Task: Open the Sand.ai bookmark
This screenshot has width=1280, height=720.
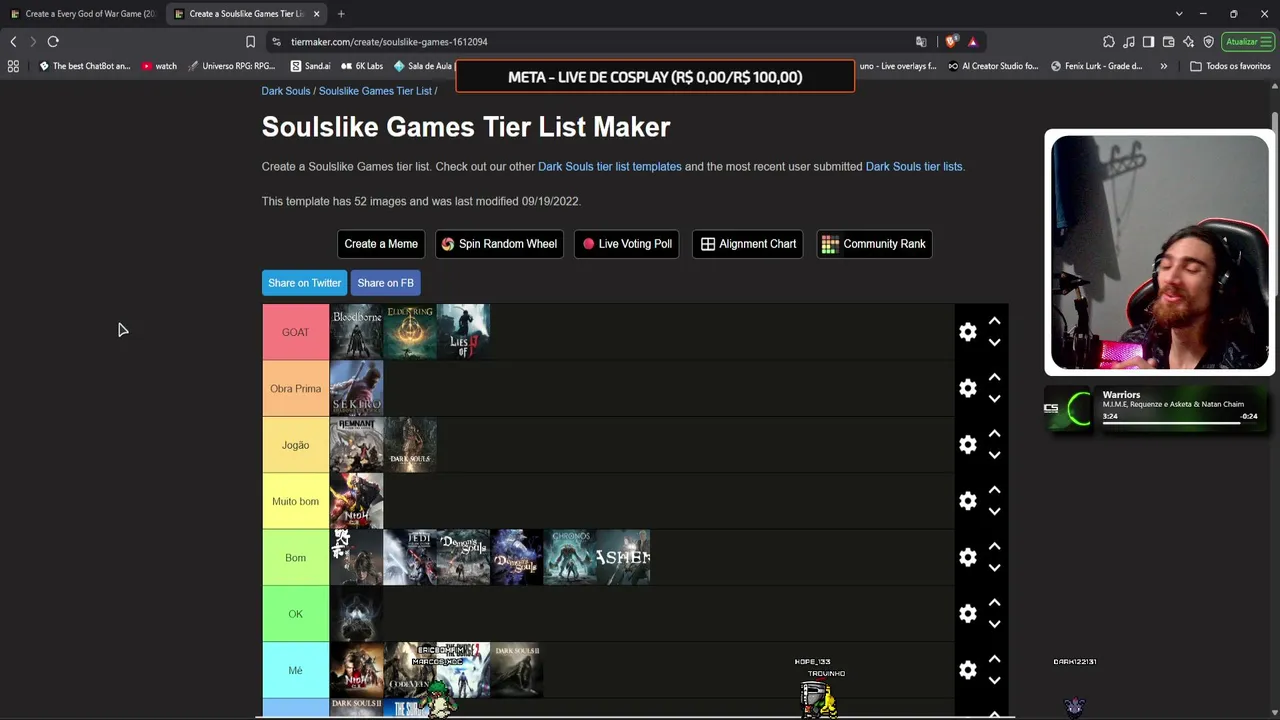Action: [310, 66]
